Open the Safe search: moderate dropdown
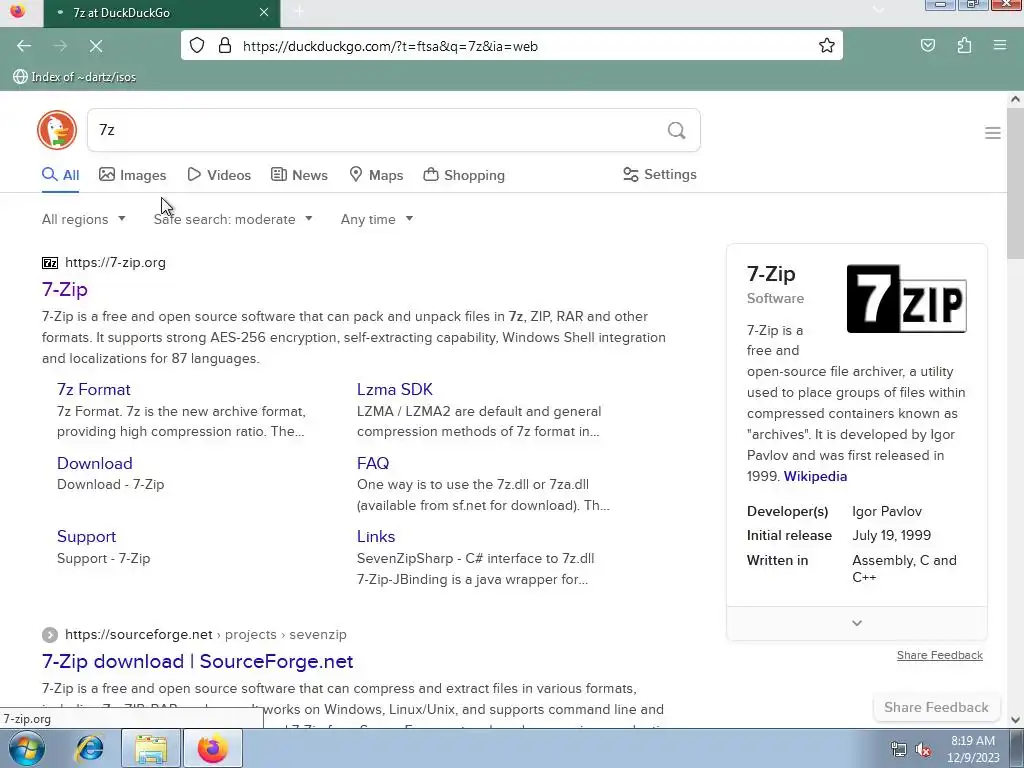The height and width of the screenshot is (768, 1024). [232, 219]
